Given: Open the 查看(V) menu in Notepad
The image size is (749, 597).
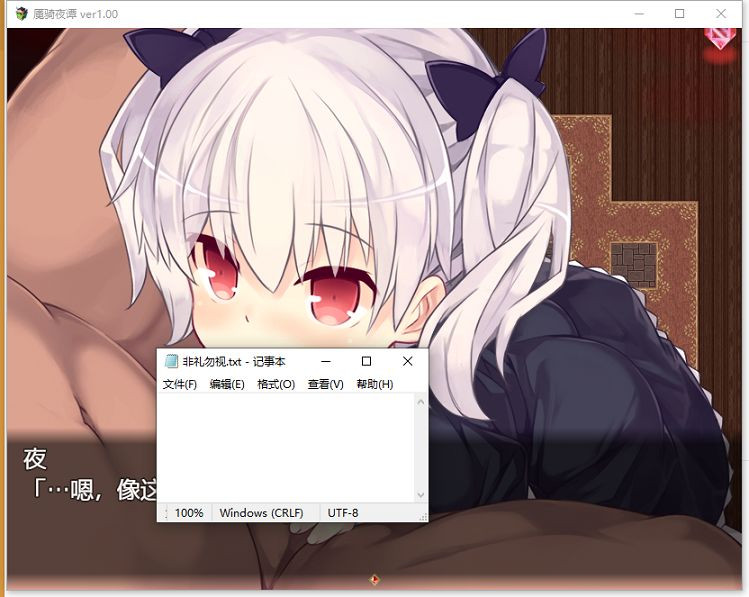Looking at the screenshot, I should point(325,384).
